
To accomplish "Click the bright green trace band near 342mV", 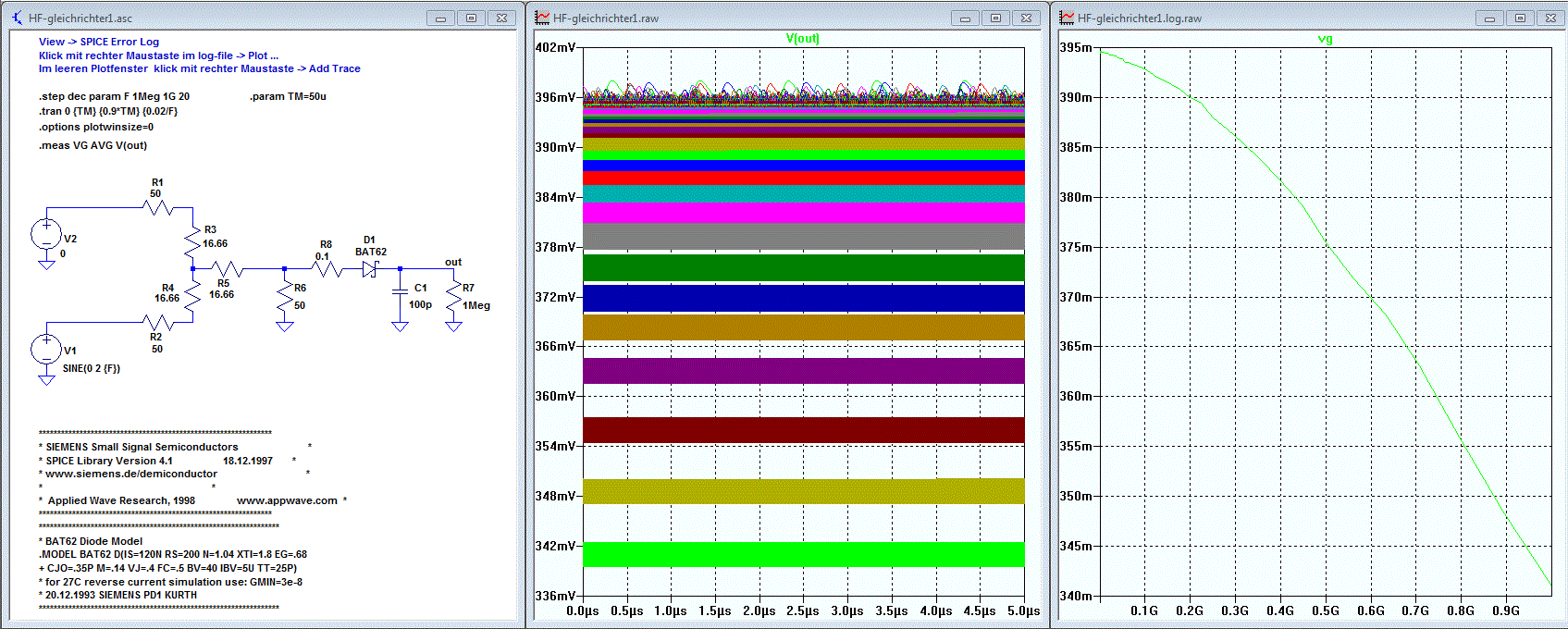I will pyautogui.click(x=803, y=554).
